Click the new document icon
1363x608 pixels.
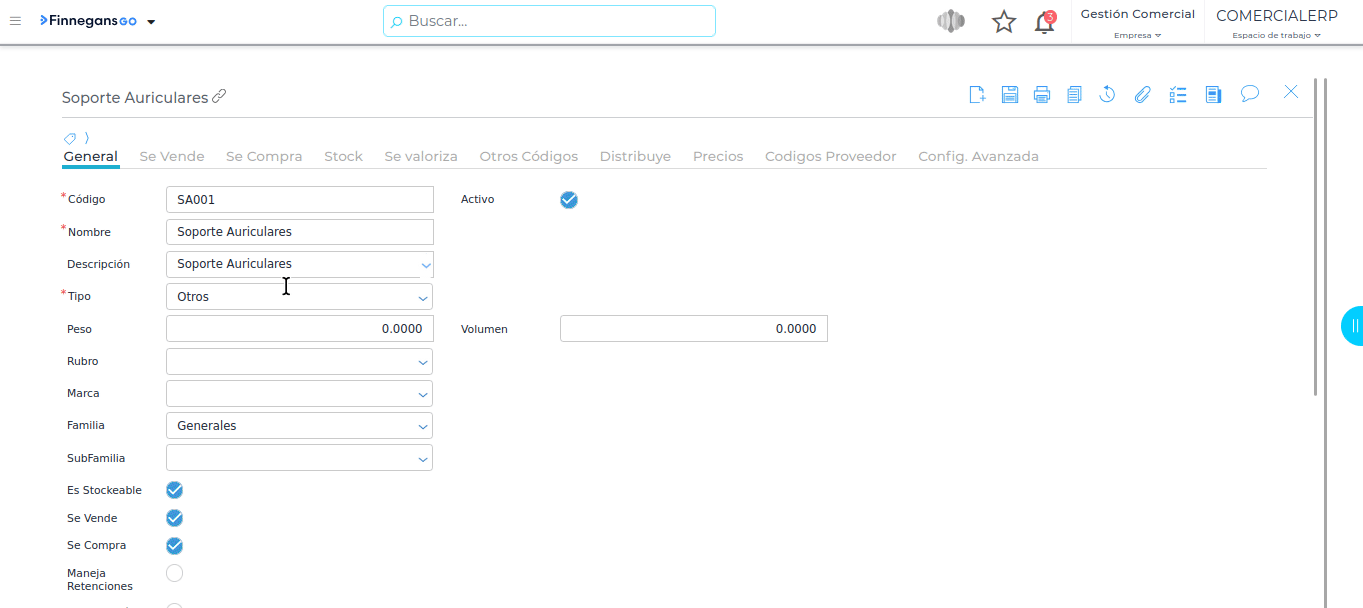point(977,95)
